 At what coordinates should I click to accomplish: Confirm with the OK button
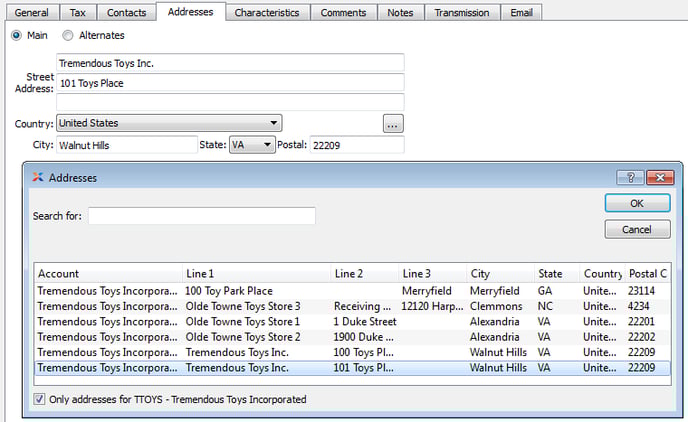tap(637, 204)
